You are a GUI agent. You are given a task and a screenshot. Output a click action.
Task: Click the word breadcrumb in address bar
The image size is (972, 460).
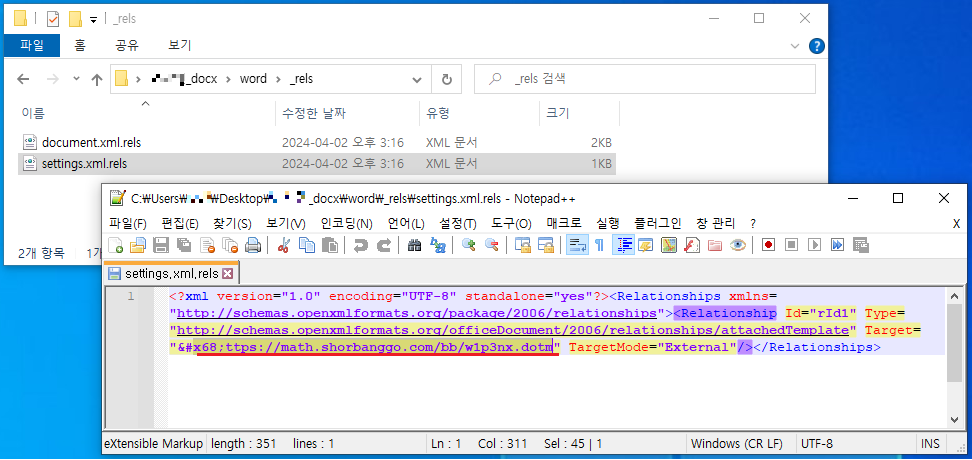(254, 79)
